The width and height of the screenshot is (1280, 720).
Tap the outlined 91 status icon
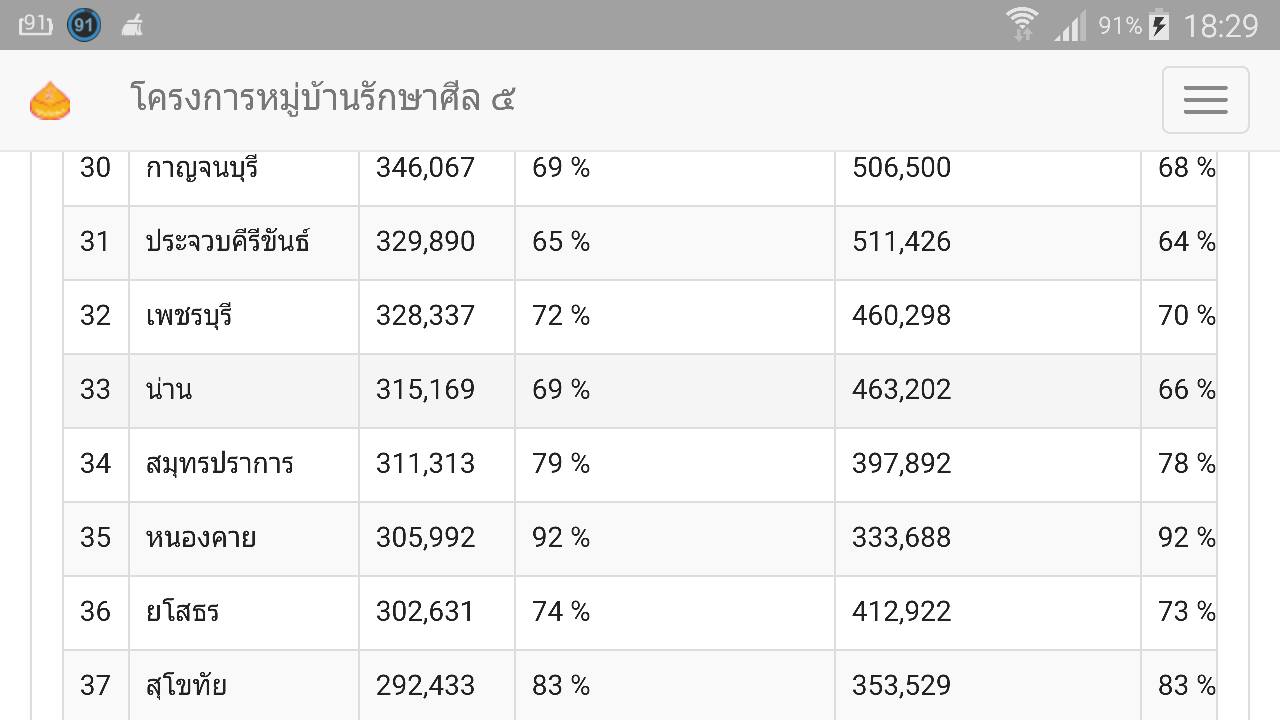(36, 24)
